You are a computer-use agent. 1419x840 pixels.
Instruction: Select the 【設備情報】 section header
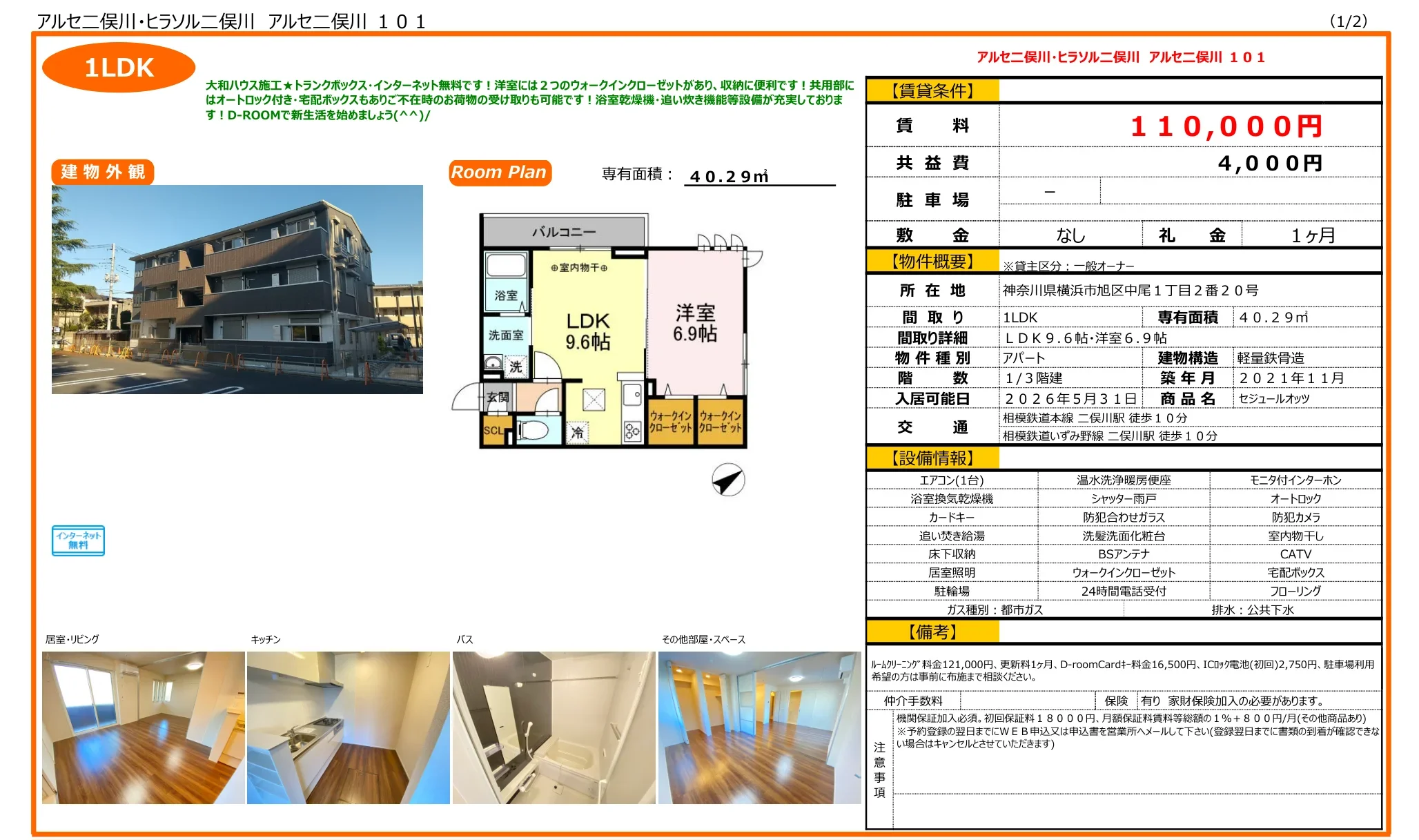(931, 458)
